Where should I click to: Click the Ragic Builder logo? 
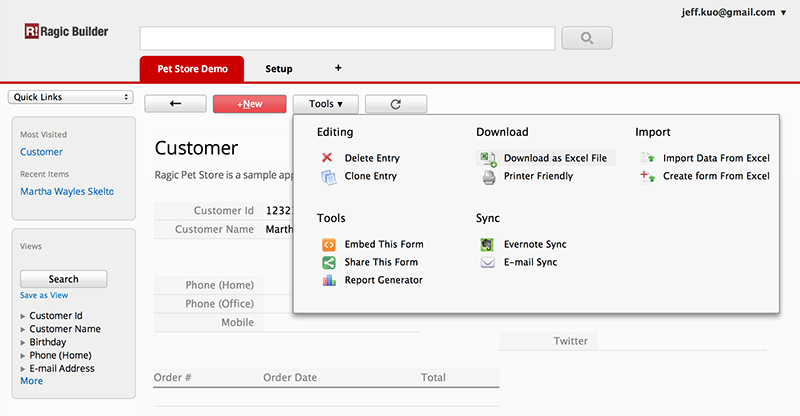tap(66, 32)
